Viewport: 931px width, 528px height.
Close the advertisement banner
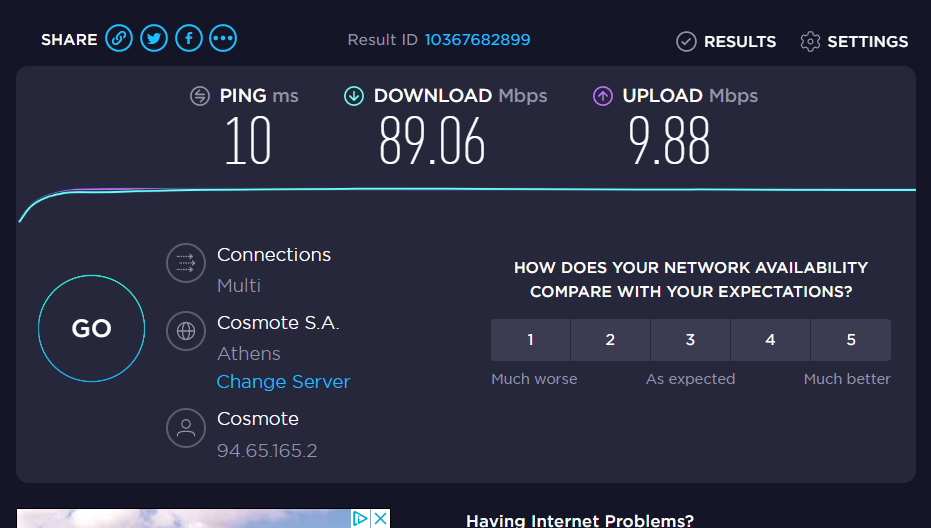(x=381, y=518)
